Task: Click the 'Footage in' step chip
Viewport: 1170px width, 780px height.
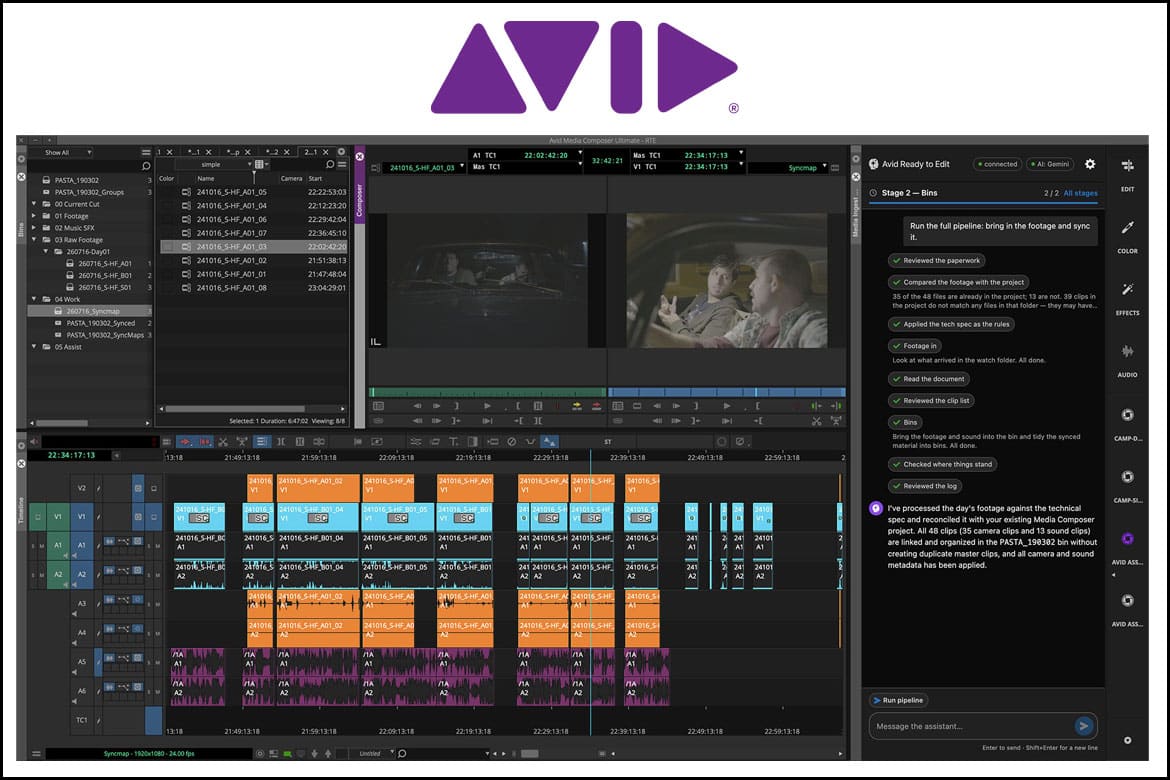Action: coord(915,346)
